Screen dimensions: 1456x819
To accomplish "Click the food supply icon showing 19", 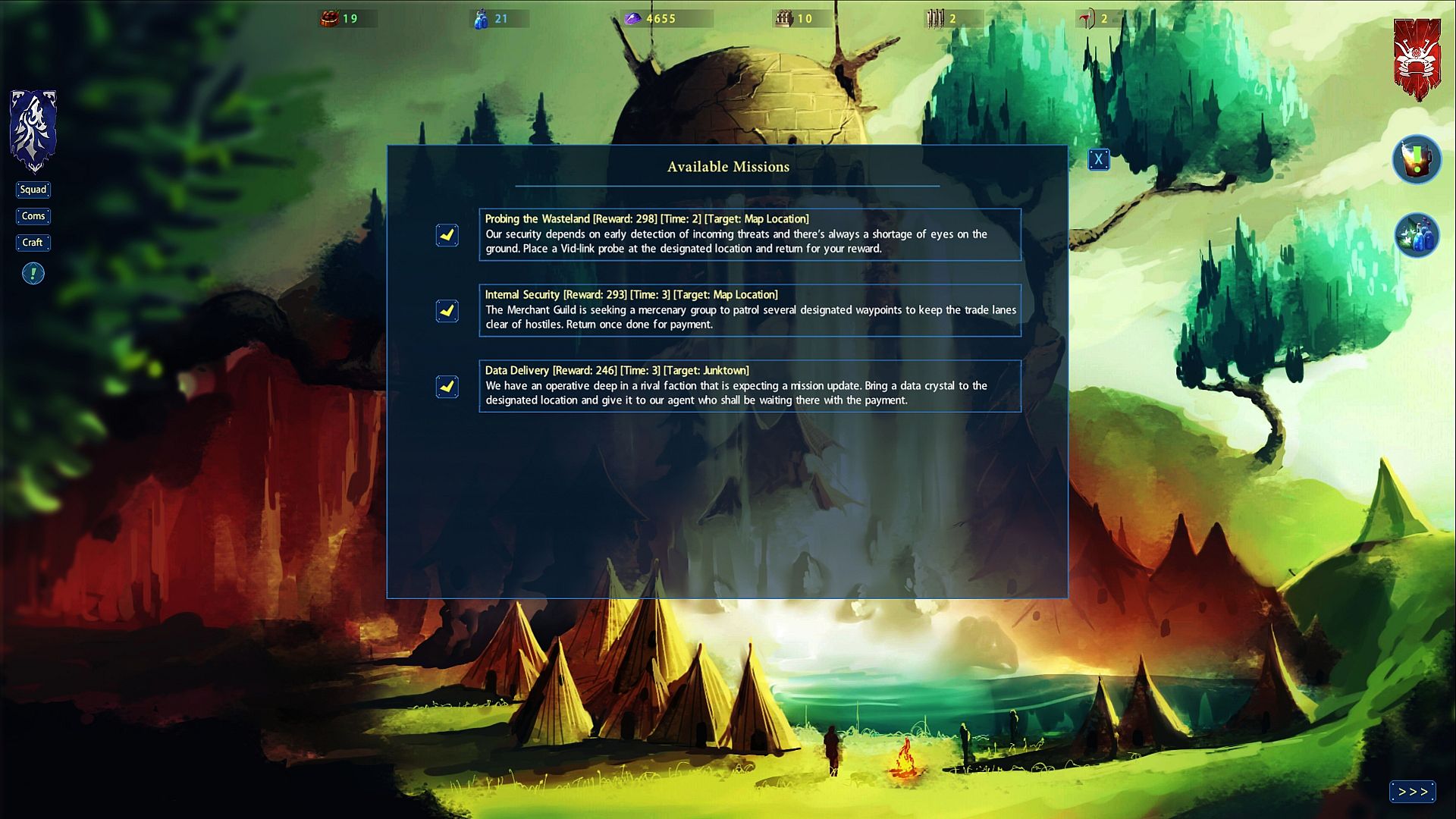I will [x=329, y=18].
